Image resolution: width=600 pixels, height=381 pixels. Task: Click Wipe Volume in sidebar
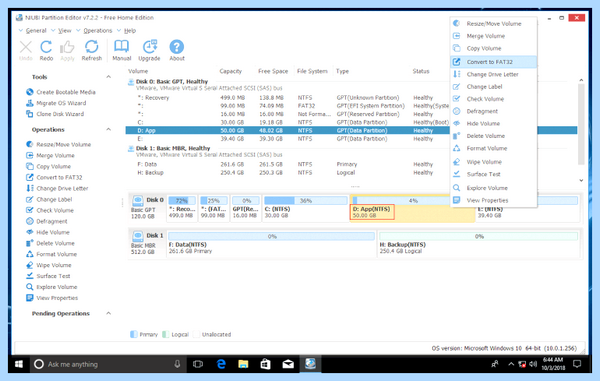point(54,265)
